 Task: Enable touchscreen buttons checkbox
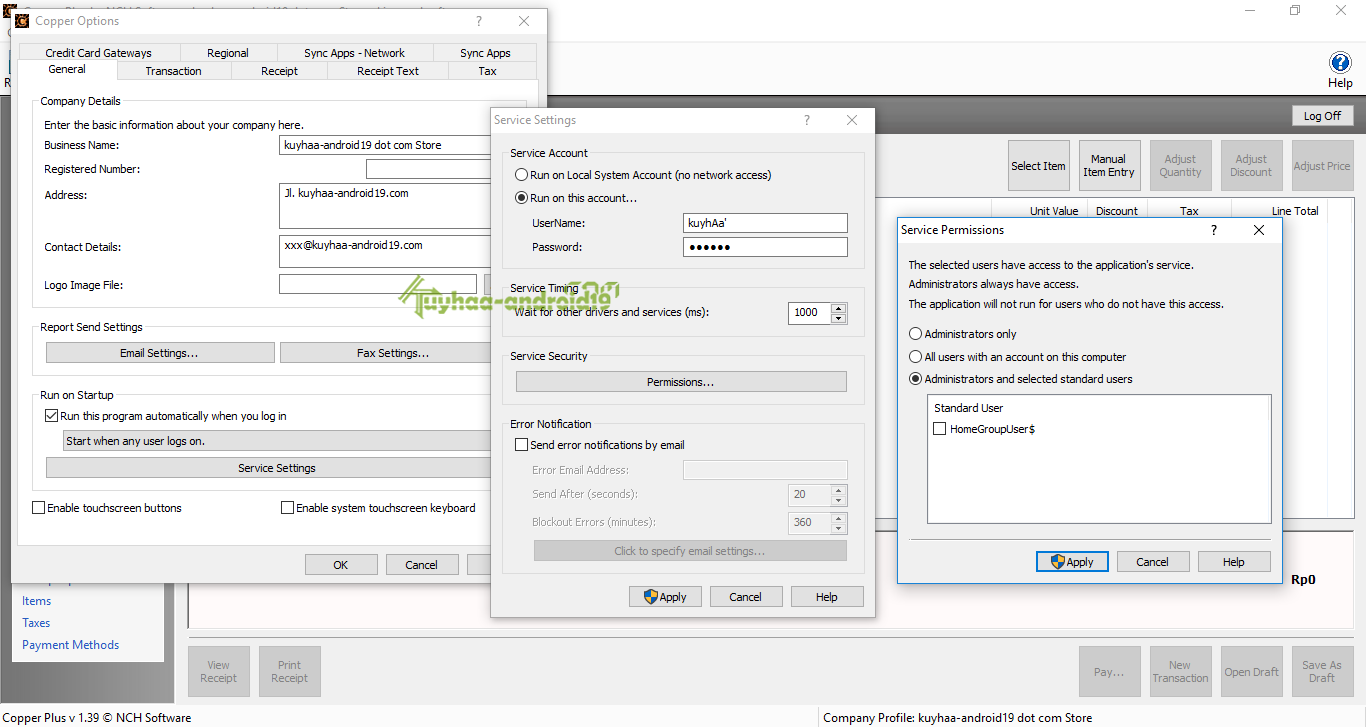pyautogui.click(x=37, y=507)
